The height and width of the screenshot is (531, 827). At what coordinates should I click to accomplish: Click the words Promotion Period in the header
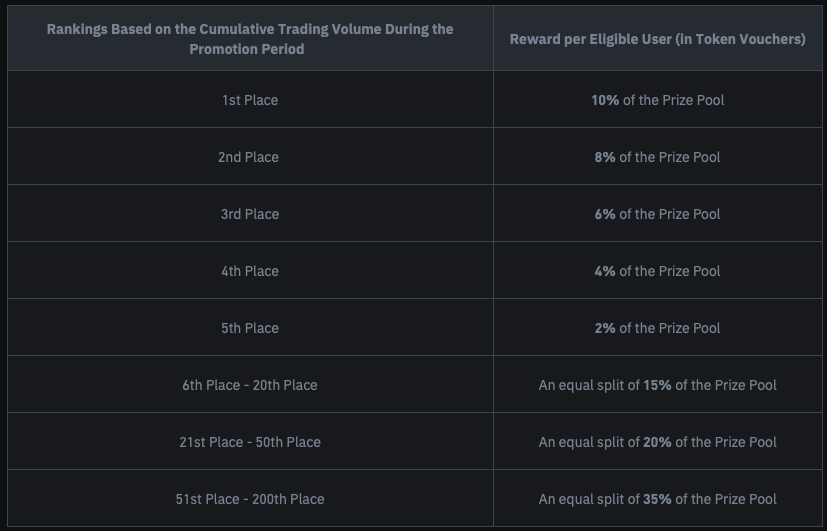click(247, 49)
